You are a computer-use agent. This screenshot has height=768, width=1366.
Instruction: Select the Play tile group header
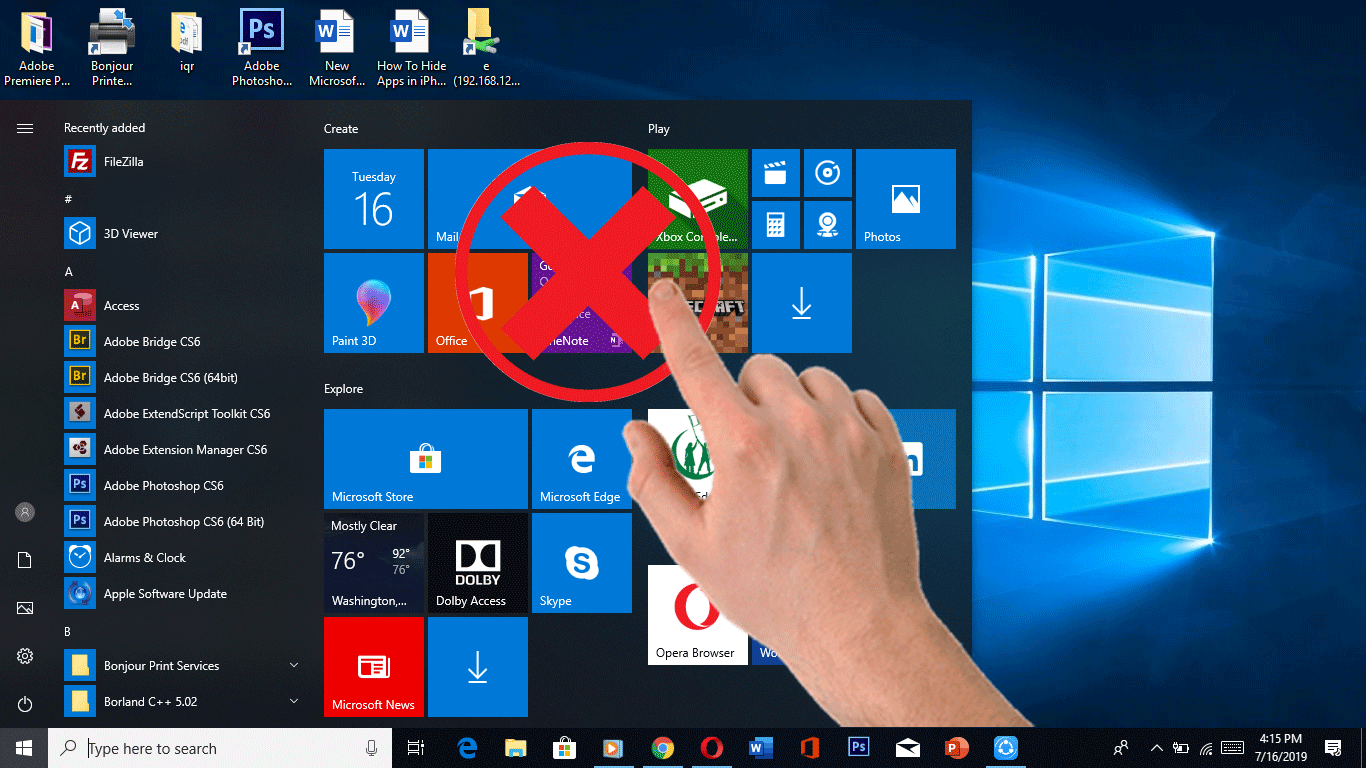[659, 129]
